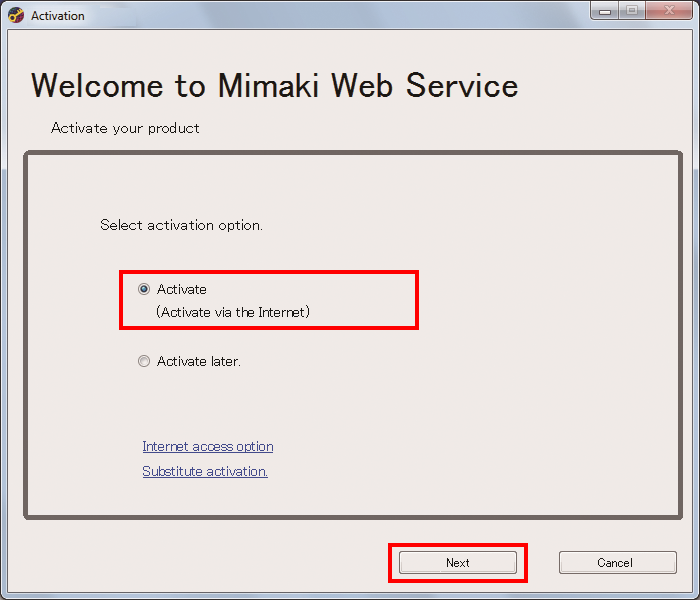This screenshot has width=700, height=600.
Task: Select the Activate via the Internet radio button
Action: click(x=144, y=289)
